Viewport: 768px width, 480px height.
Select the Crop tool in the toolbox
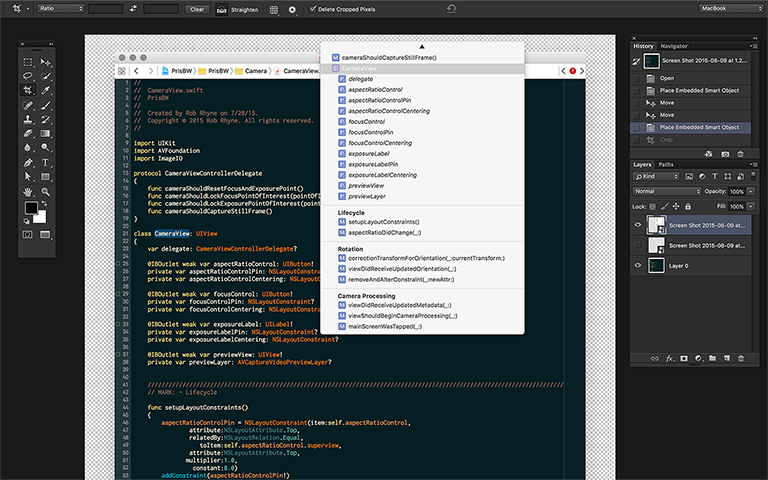pyautogui.click(x=28, y=90)
